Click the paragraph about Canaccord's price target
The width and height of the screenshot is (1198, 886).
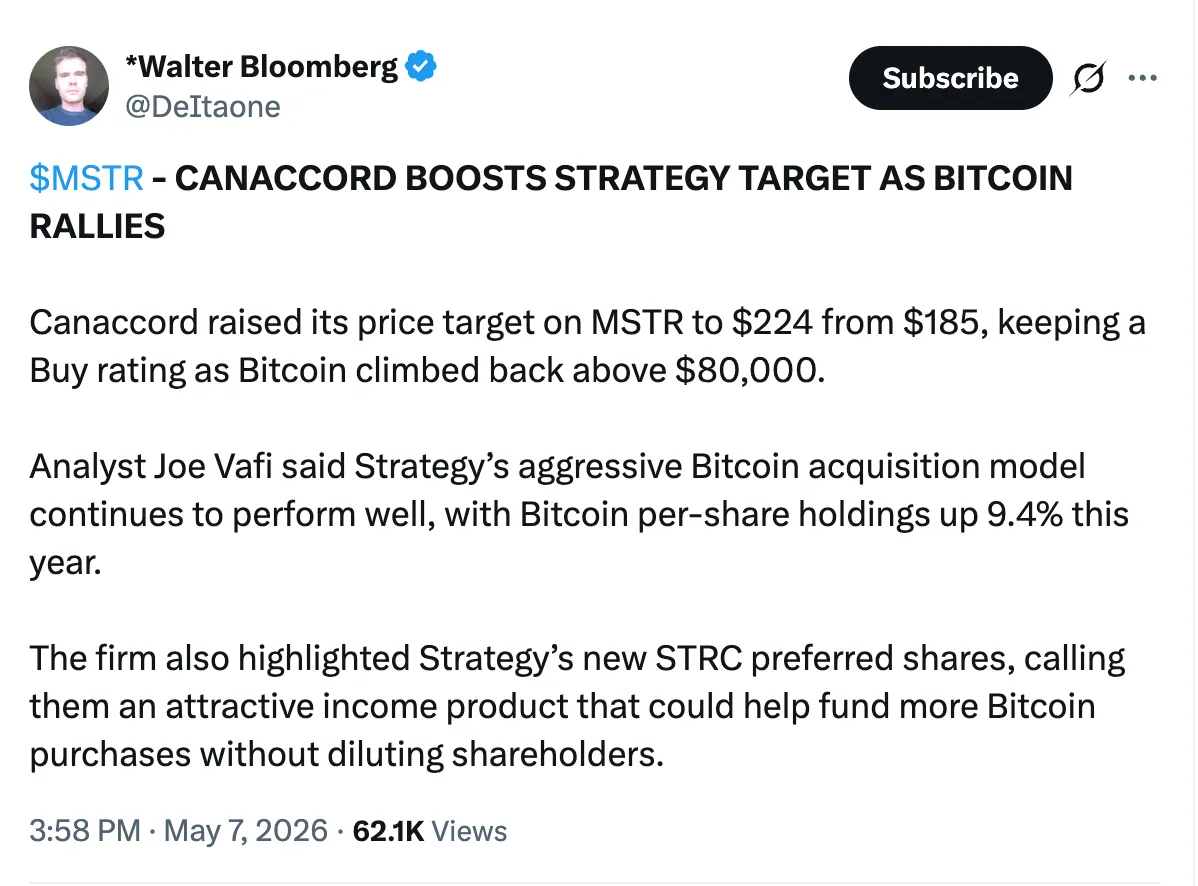tap(587, 346)
